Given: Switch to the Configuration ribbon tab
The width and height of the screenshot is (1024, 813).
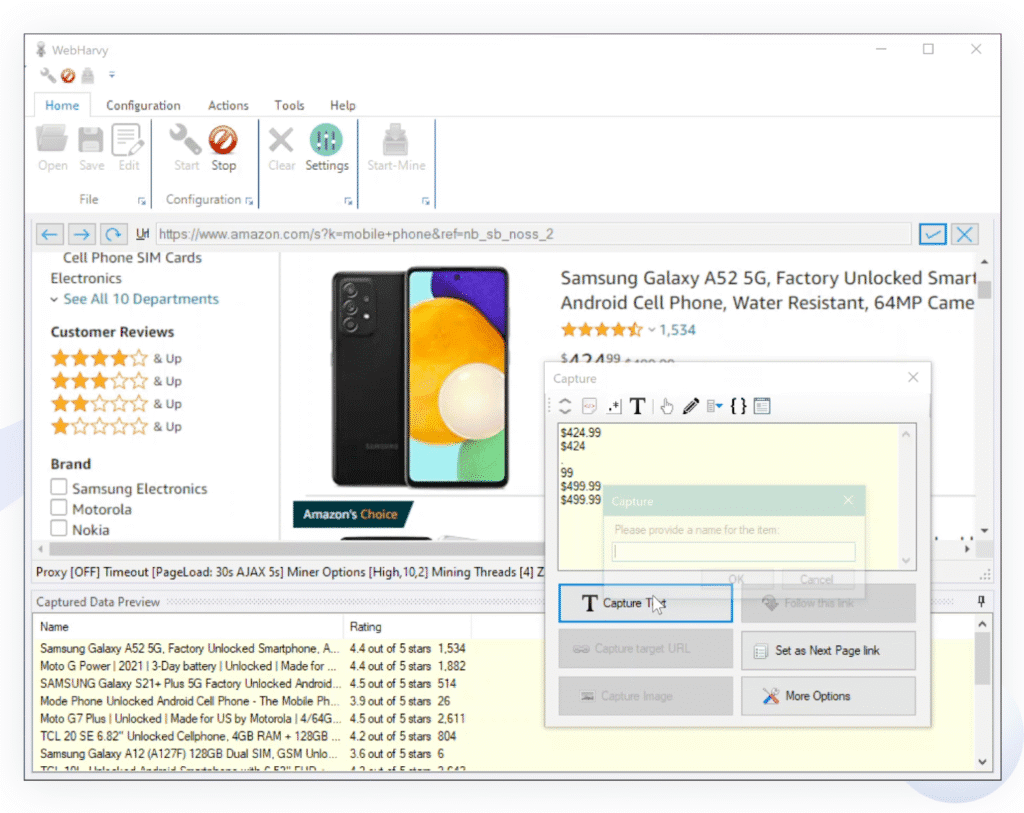Looking at the screenshot, I should tap(143, 105).
